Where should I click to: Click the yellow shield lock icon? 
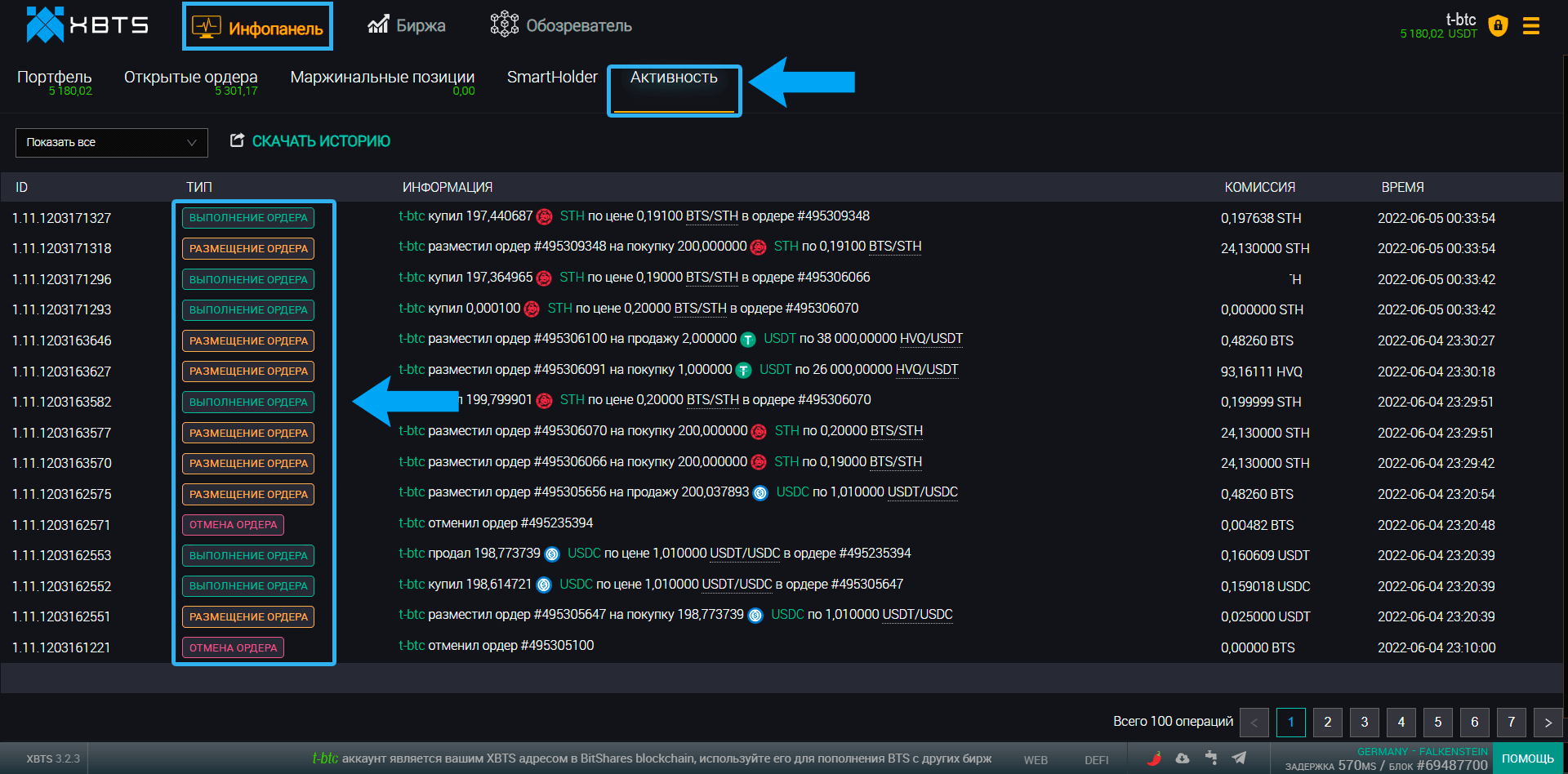1498,26
